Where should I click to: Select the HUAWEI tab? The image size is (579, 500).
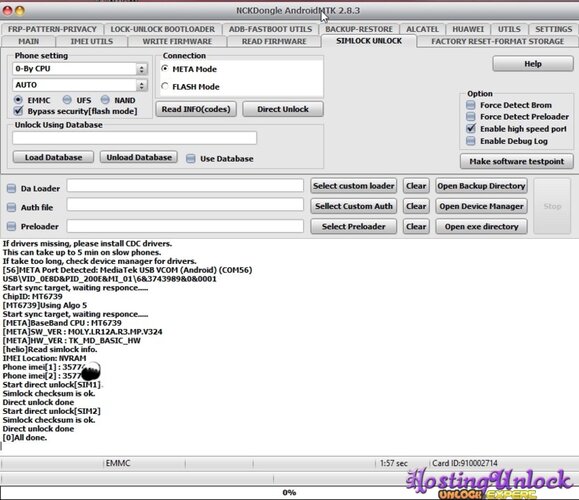tap(468, 29)
